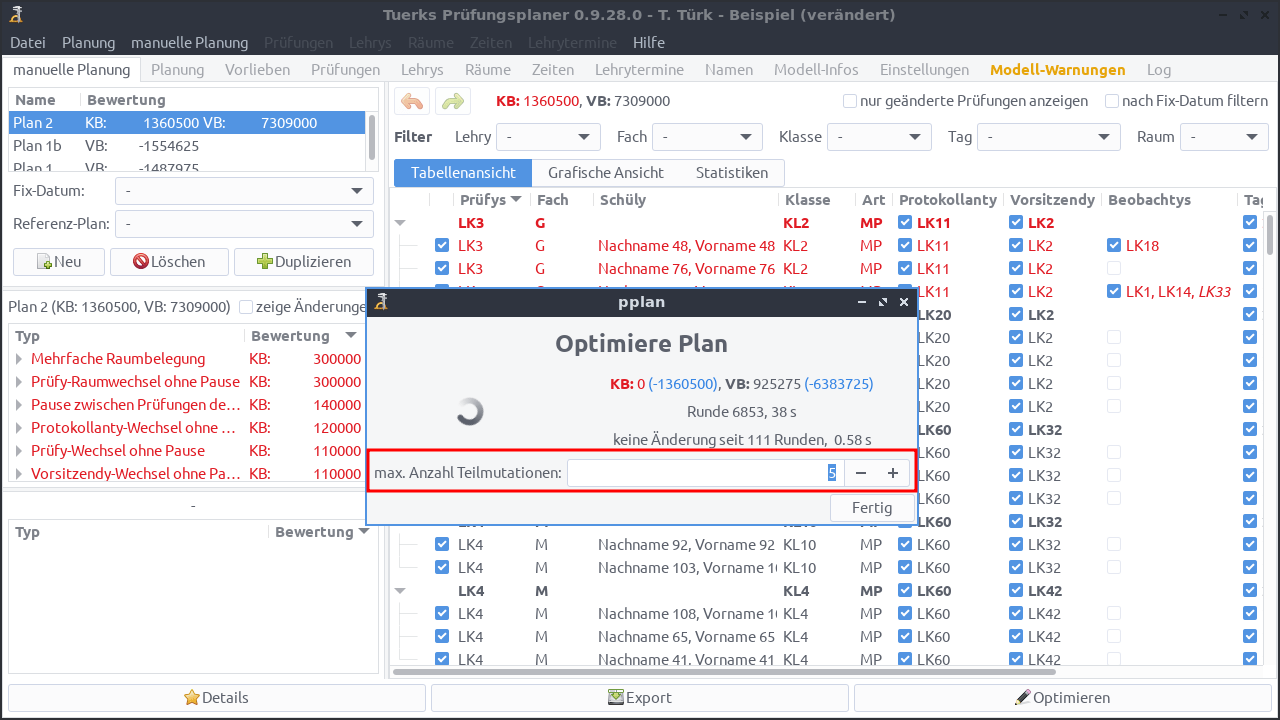Screen dimensions: 1280x720
Task: Enable 'nur geänderte Prüfungen anzeigen' checkbox
Action: pyautogui.click(x=850, y=101)
